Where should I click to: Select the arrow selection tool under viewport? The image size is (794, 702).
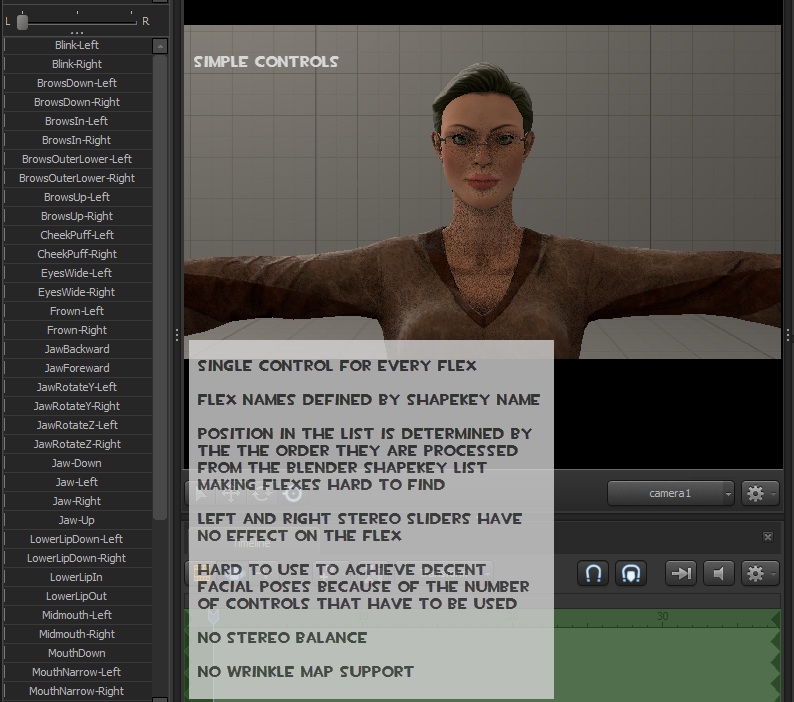(x=202, y=493)
